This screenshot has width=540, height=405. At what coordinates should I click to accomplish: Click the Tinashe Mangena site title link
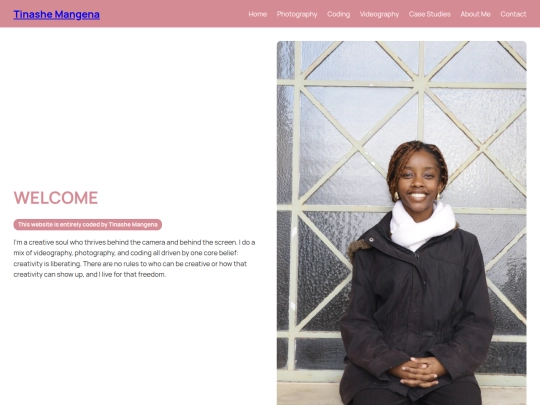[56, 14]
